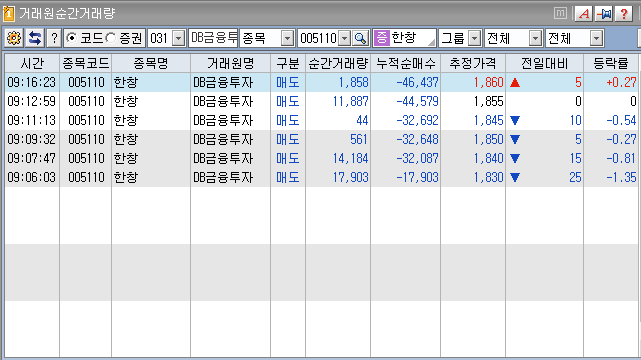Click the purple 증 badge icon

381,38
